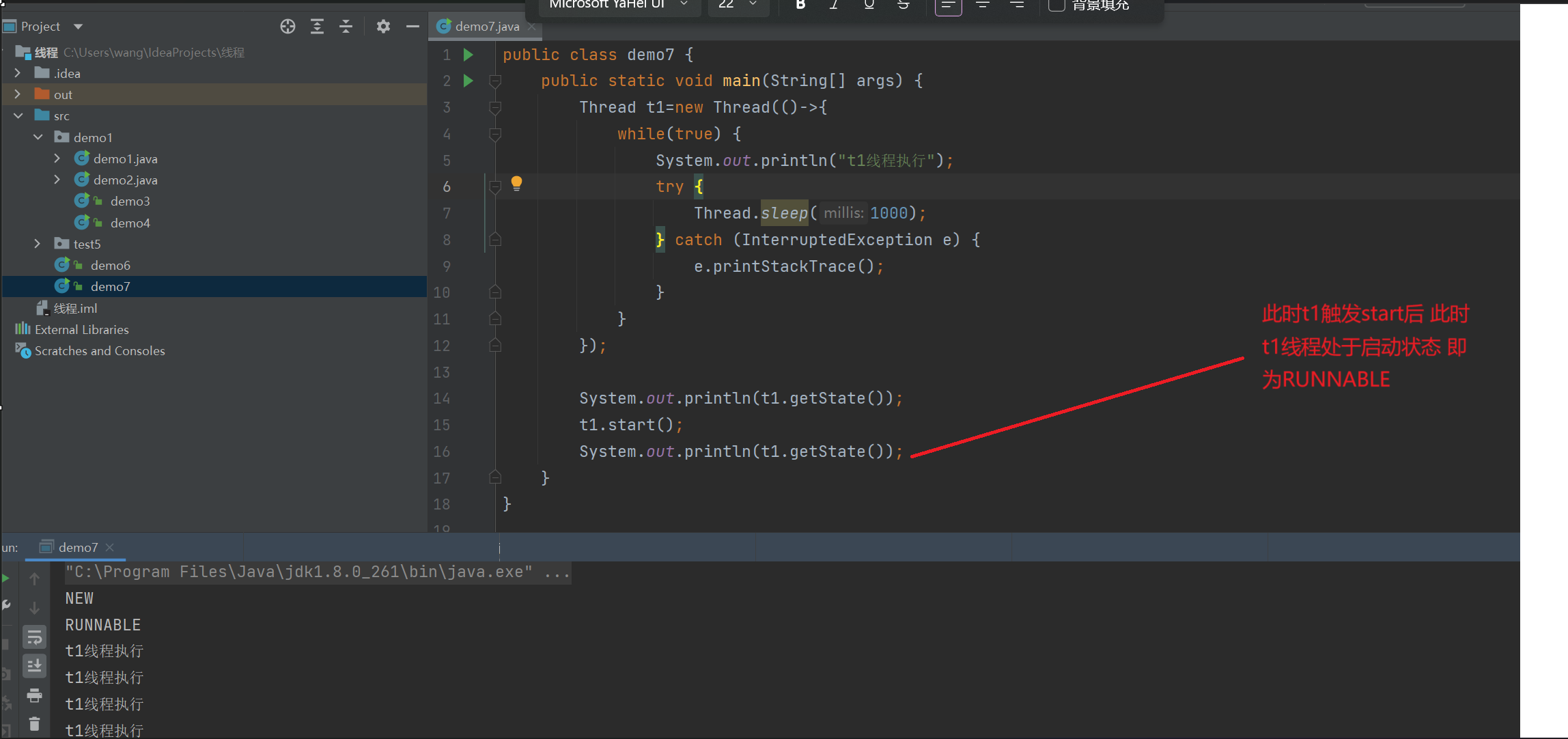Image resolution: width=1568 pixels, height=739 pixels.
Task: Clear console output with trash icon
Action: click(x=35, y=724)
